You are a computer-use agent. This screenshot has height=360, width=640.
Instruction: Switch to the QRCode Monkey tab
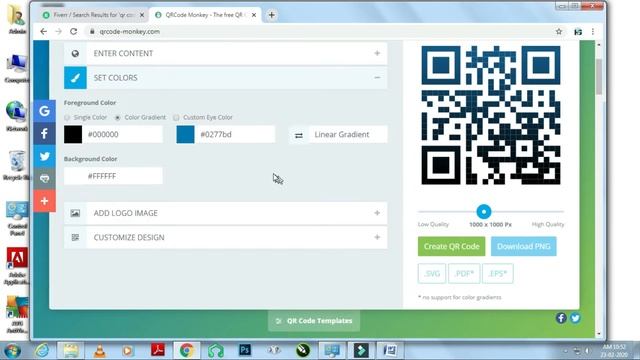click(205, 15)
